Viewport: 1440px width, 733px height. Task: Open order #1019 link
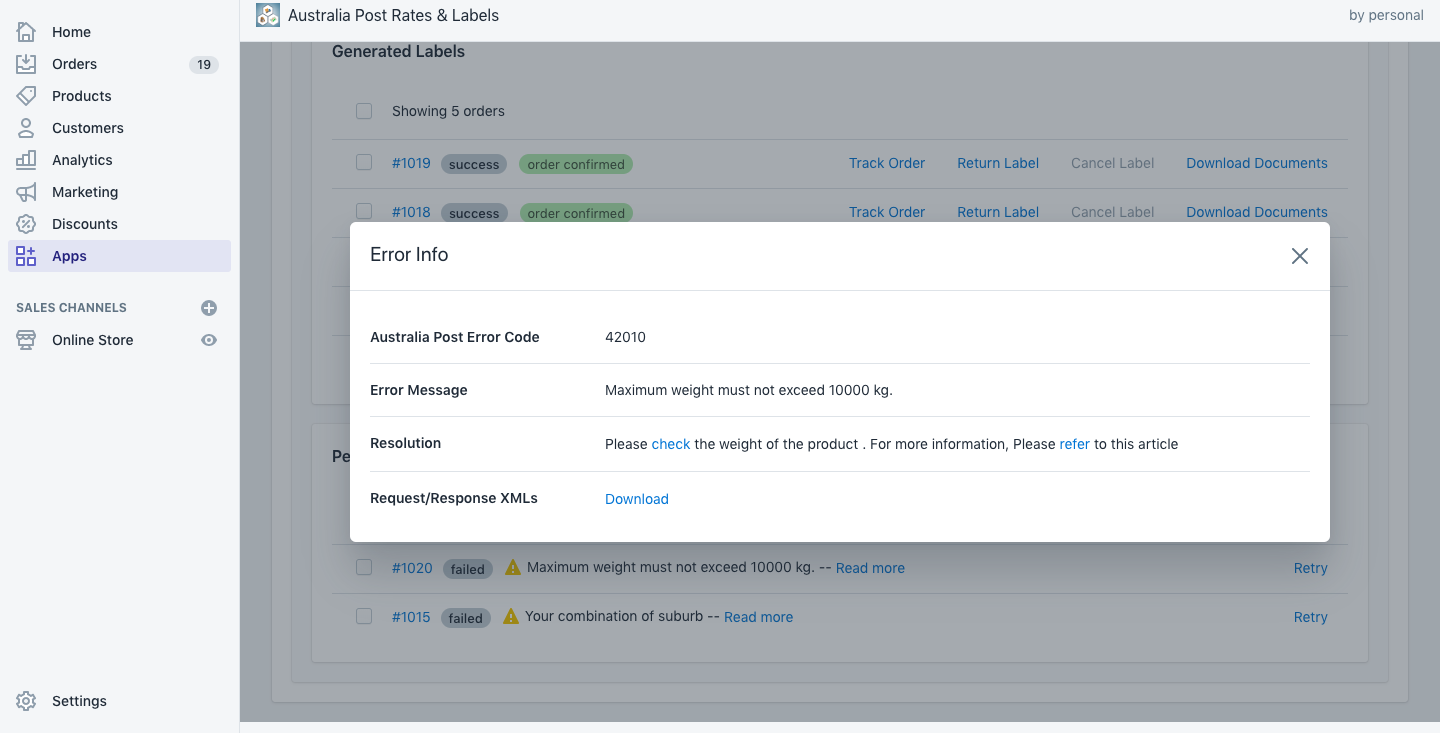(x=411, y=163)
